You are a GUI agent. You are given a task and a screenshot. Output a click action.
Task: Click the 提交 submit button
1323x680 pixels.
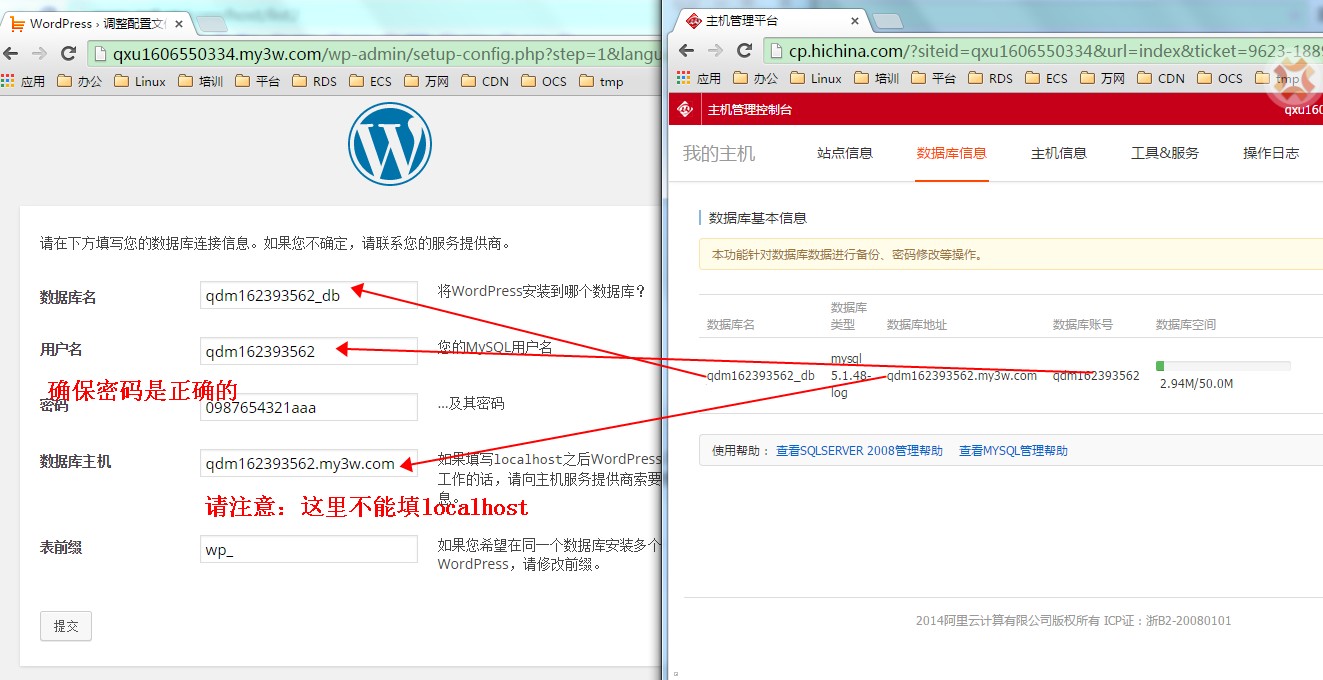click(x=66, y=626)
